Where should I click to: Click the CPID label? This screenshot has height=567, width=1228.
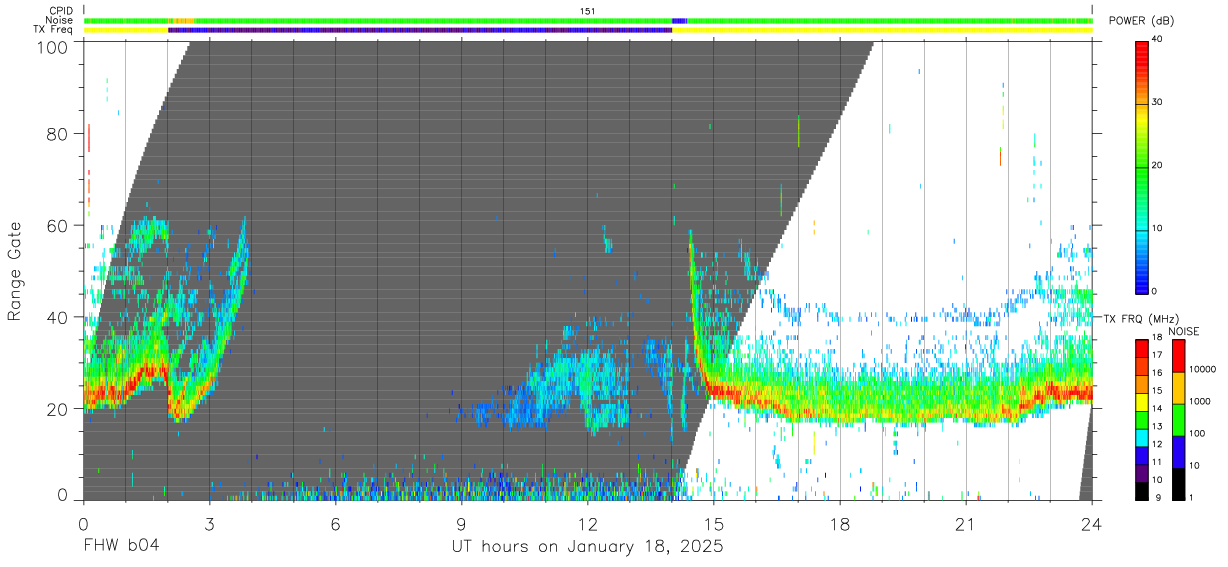pyautogui.click(x=60, y=11)
